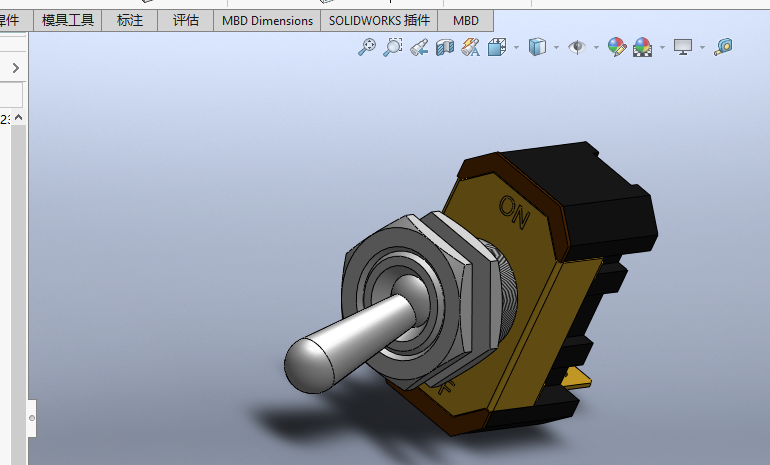Image resolution: width=770 pixels, height=465 pixels.
Task: Expand the left panel chevron arrow
Action: tap(16, 68)
